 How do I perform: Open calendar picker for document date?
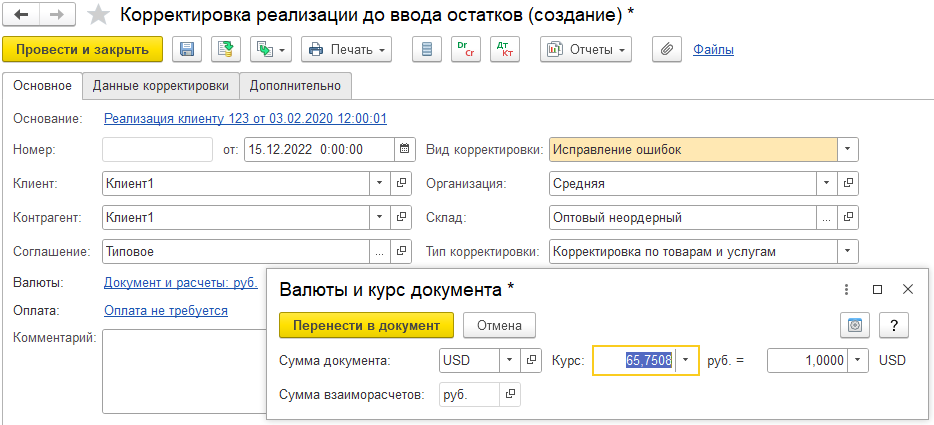point(404,150)
